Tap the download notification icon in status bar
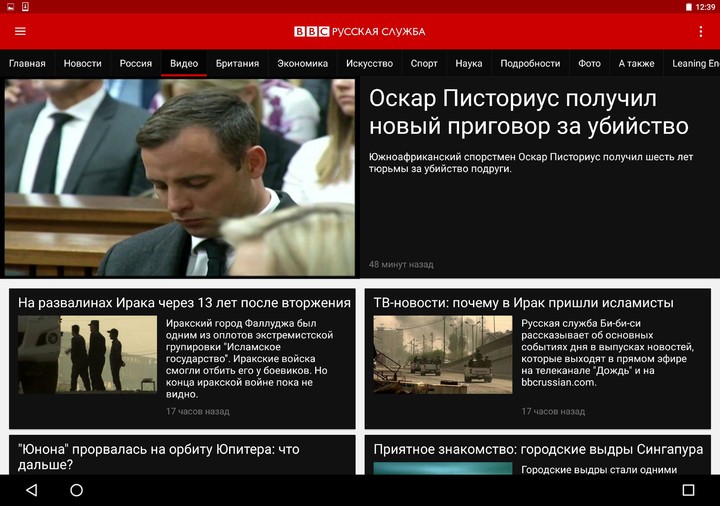 point(25,6)
